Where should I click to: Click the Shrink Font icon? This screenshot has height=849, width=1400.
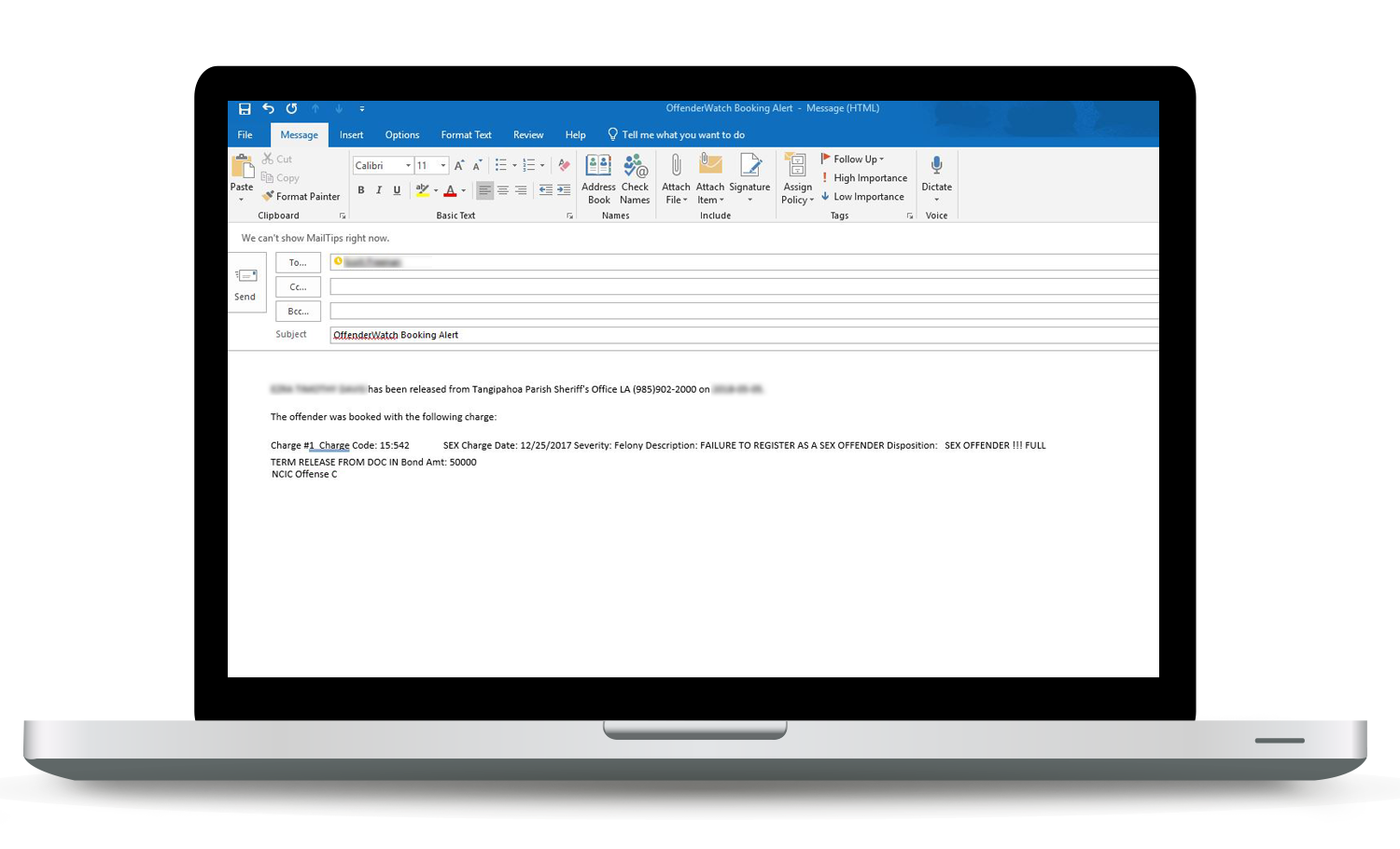[x=477, y=166]
